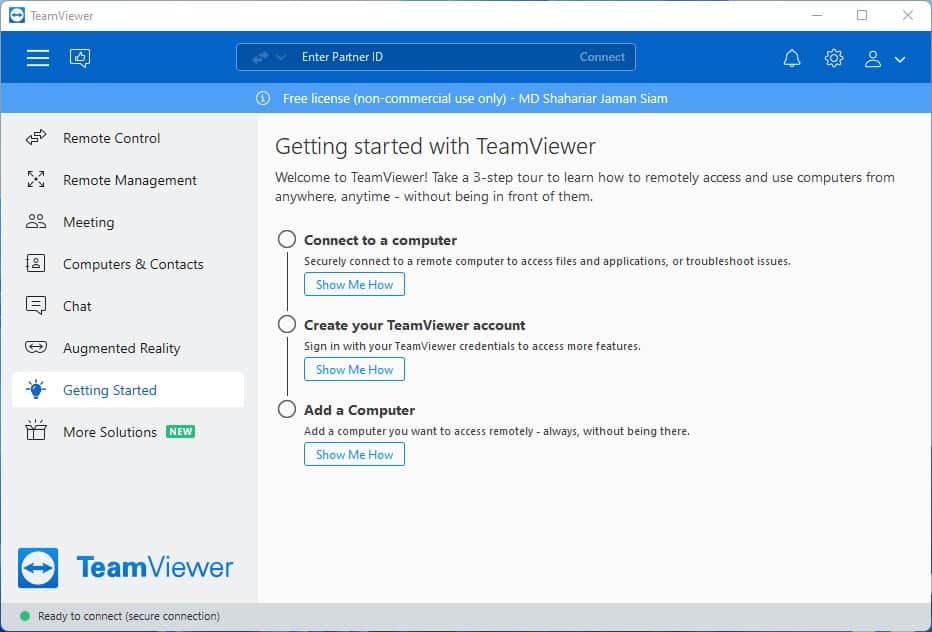Screen dimensions: 932x632
Task: Click the Connect to a computer heading
Action: click(x=380, y=240)
